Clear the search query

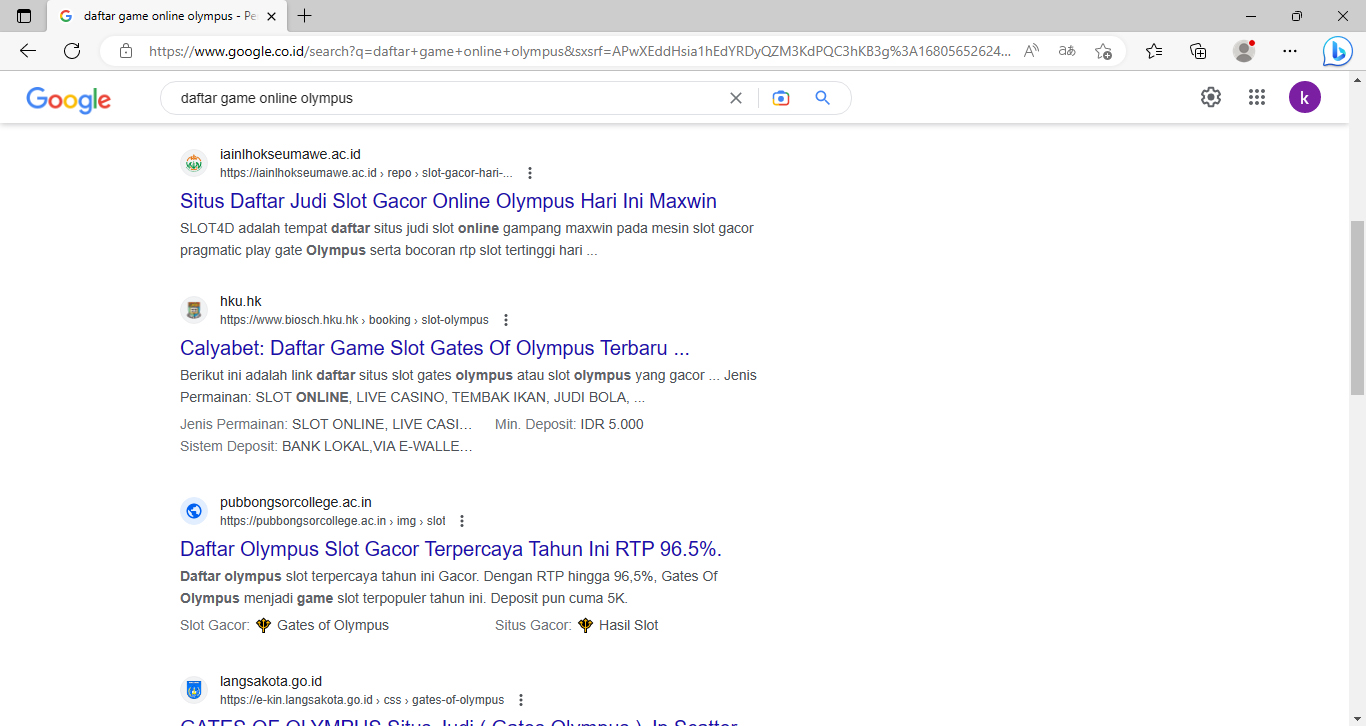point(736,98)
